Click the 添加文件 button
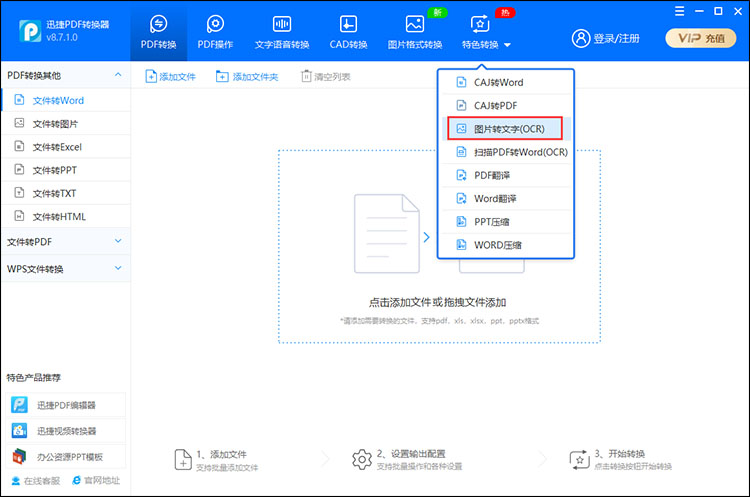 tap(170, 77)
